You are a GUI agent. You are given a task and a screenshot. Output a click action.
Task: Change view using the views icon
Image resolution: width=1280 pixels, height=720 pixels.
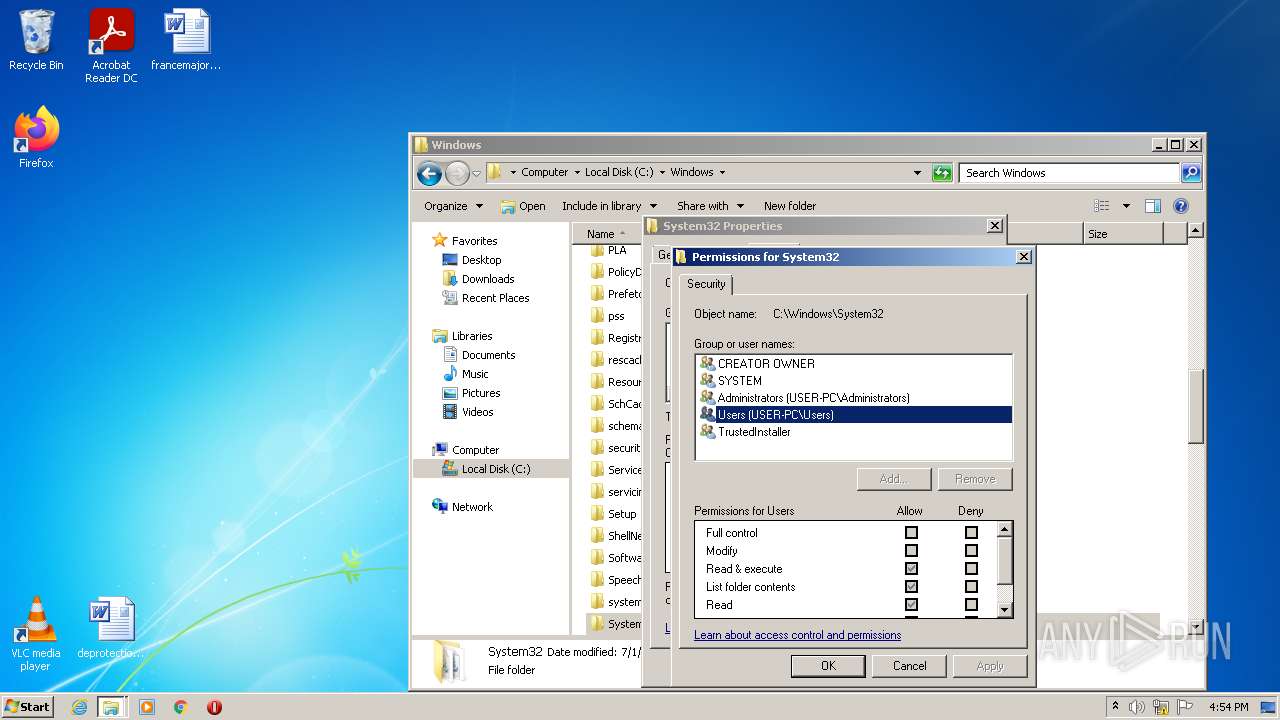[x=1102, y=206]
